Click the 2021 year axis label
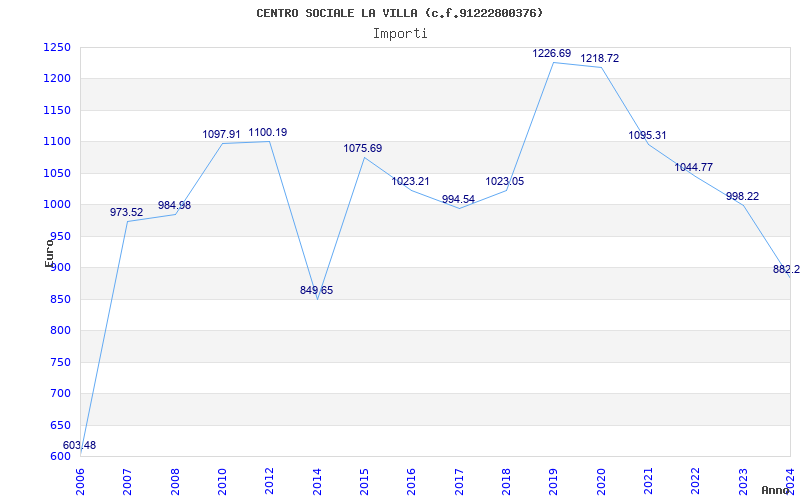The width and height of the screenshot is (800, 500). pyautogui.click(x=648, y=481)
